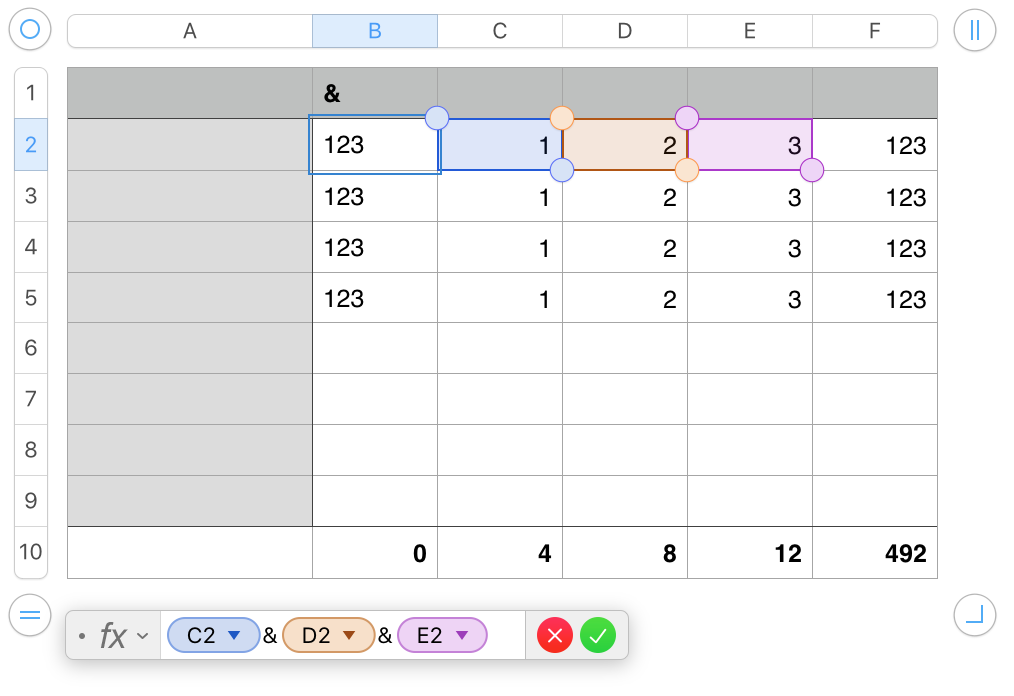This screenshot has width=1014, height=696.
Task: Tap the purple selection handle on the E2 range
Action: click(812, 170)
